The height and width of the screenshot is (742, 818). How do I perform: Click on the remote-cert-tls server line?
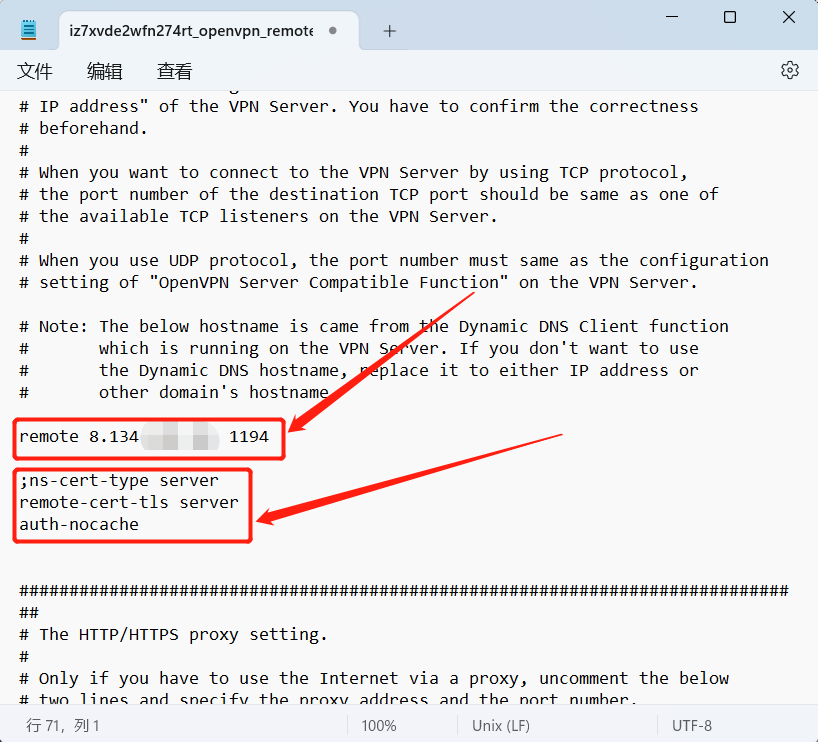coord(129,502)
